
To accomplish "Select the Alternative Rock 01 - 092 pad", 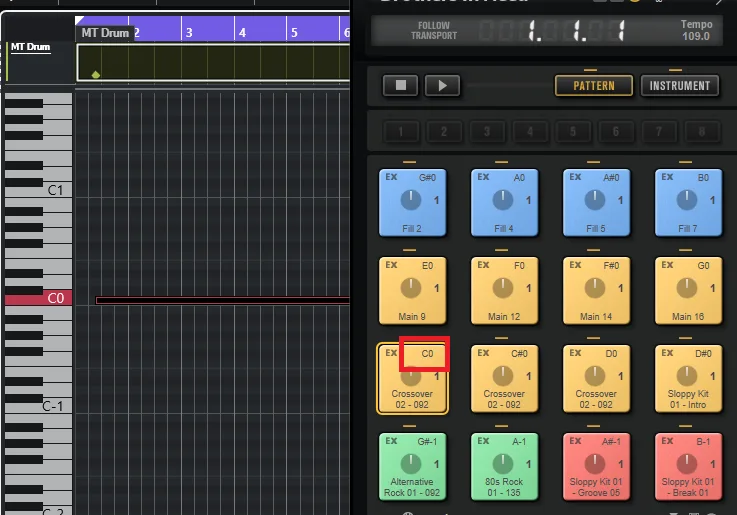I will [x=412, y=467].
